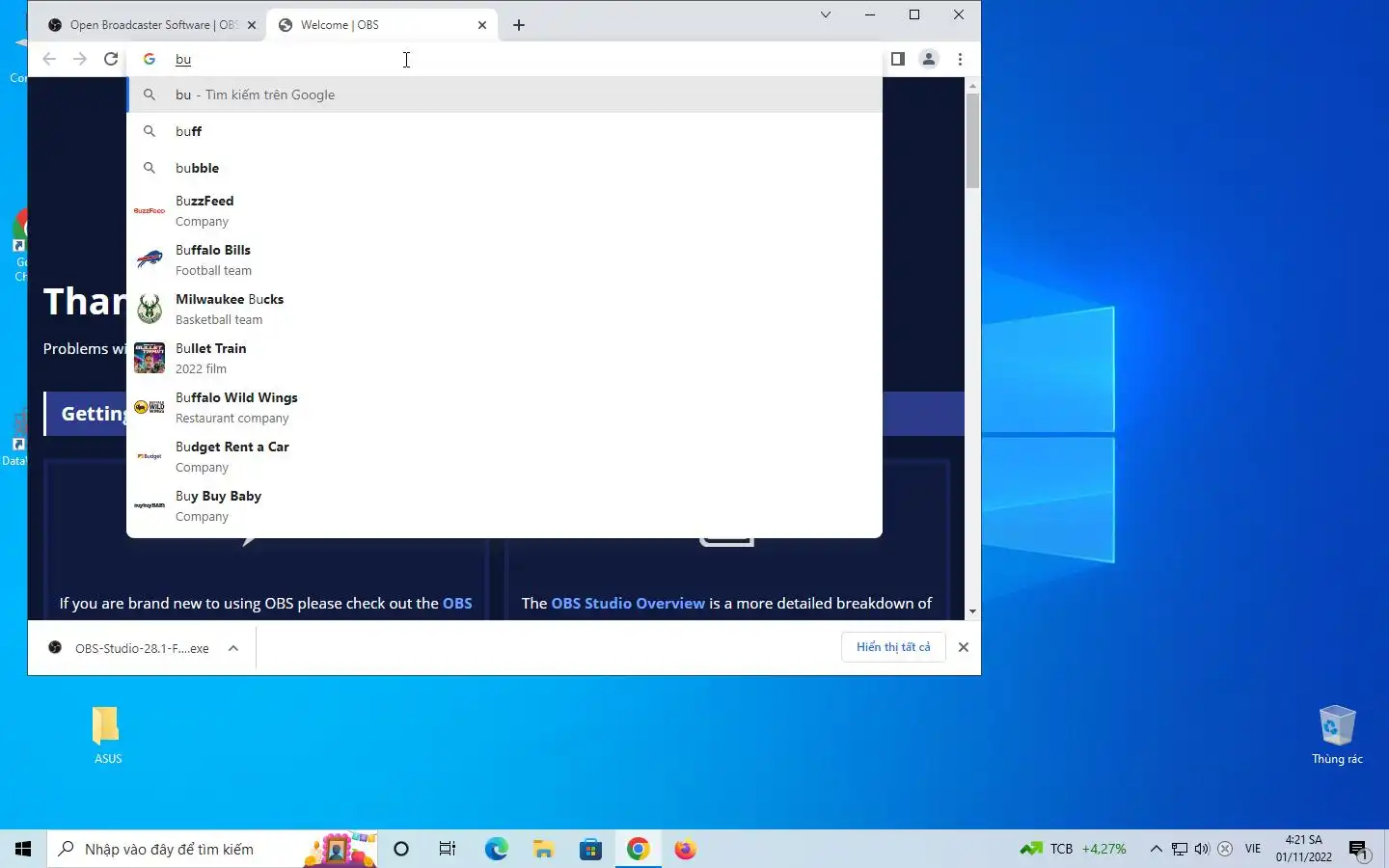Click the page scrollbar down arrow
Viewport: 1389px width, 868px height.
972,611
